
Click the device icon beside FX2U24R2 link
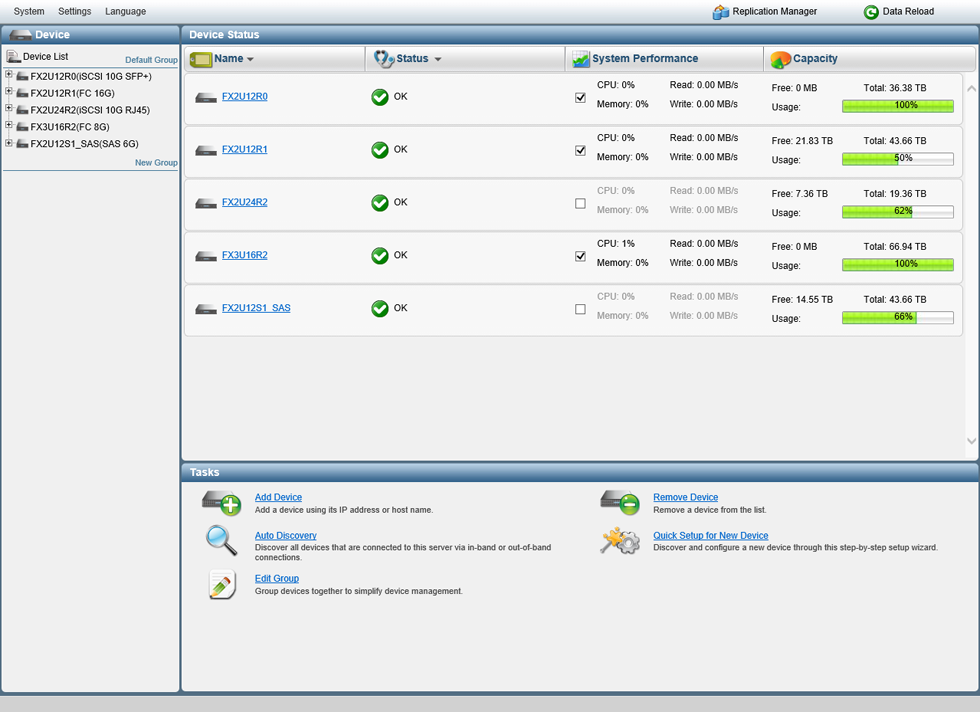[x=206, y=203]
